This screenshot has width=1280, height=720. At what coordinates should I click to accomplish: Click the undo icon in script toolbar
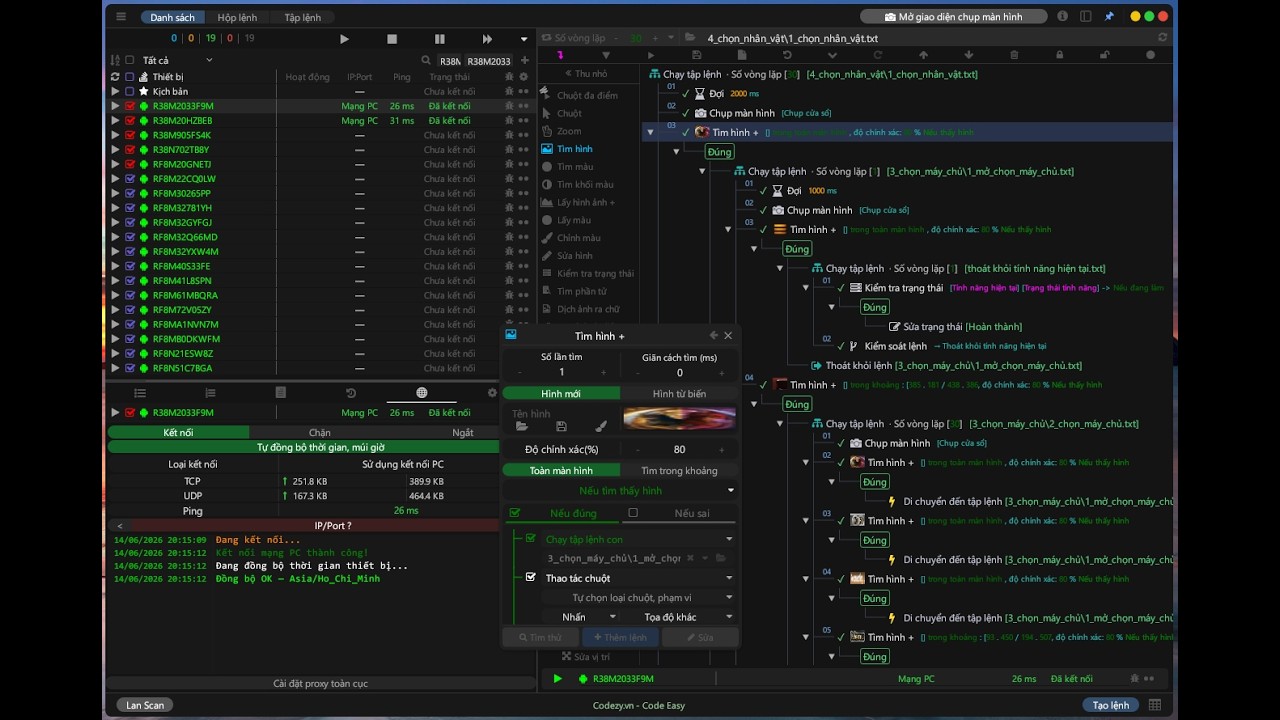click(x=787, y=55)
